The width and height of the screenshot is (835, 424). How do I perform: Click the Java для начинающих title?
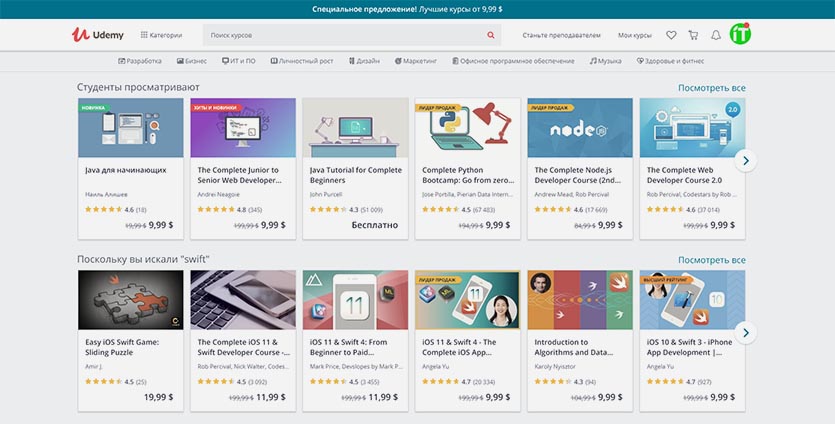(126, 170)
